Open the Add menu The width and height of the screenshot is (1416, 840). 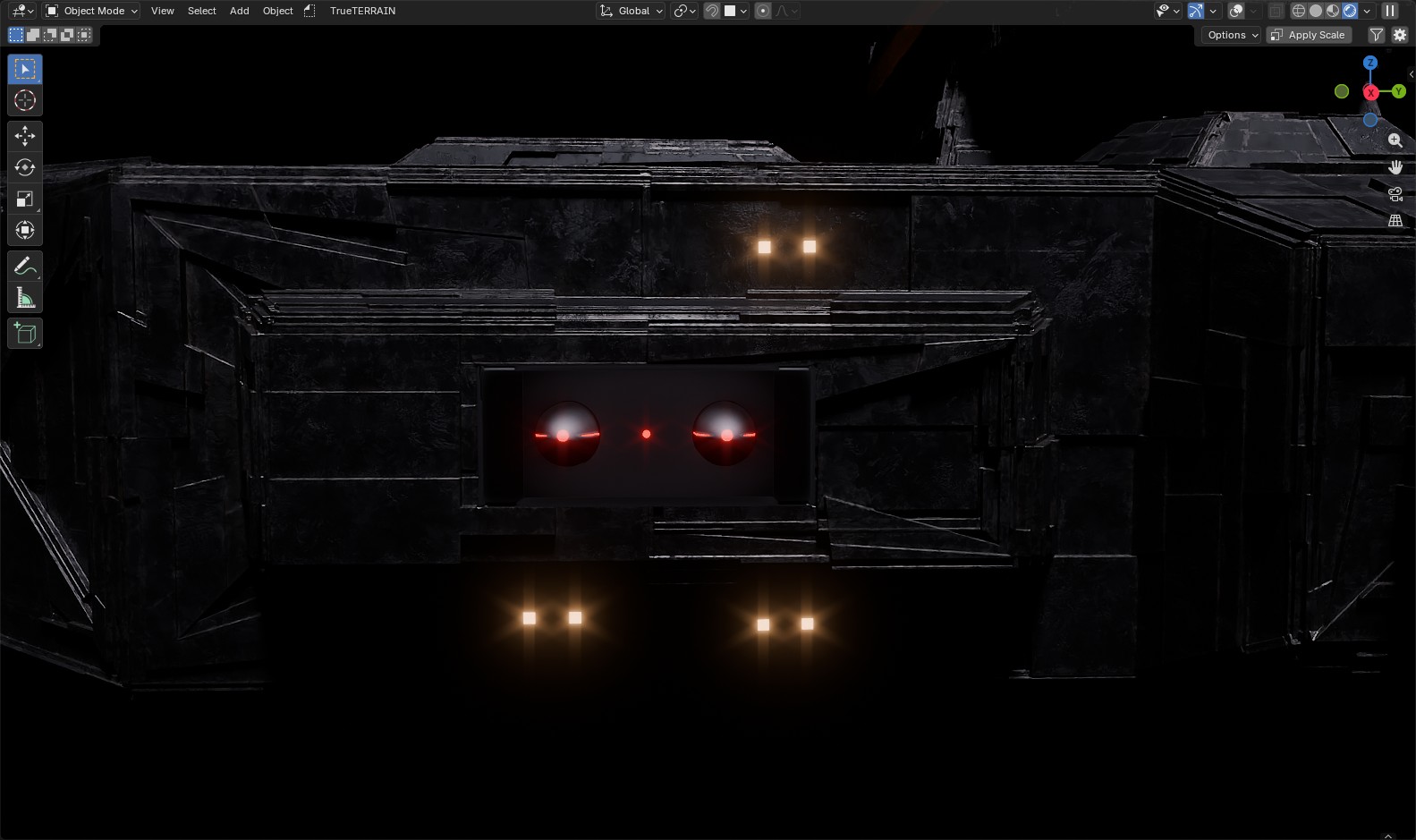[240, 11]
